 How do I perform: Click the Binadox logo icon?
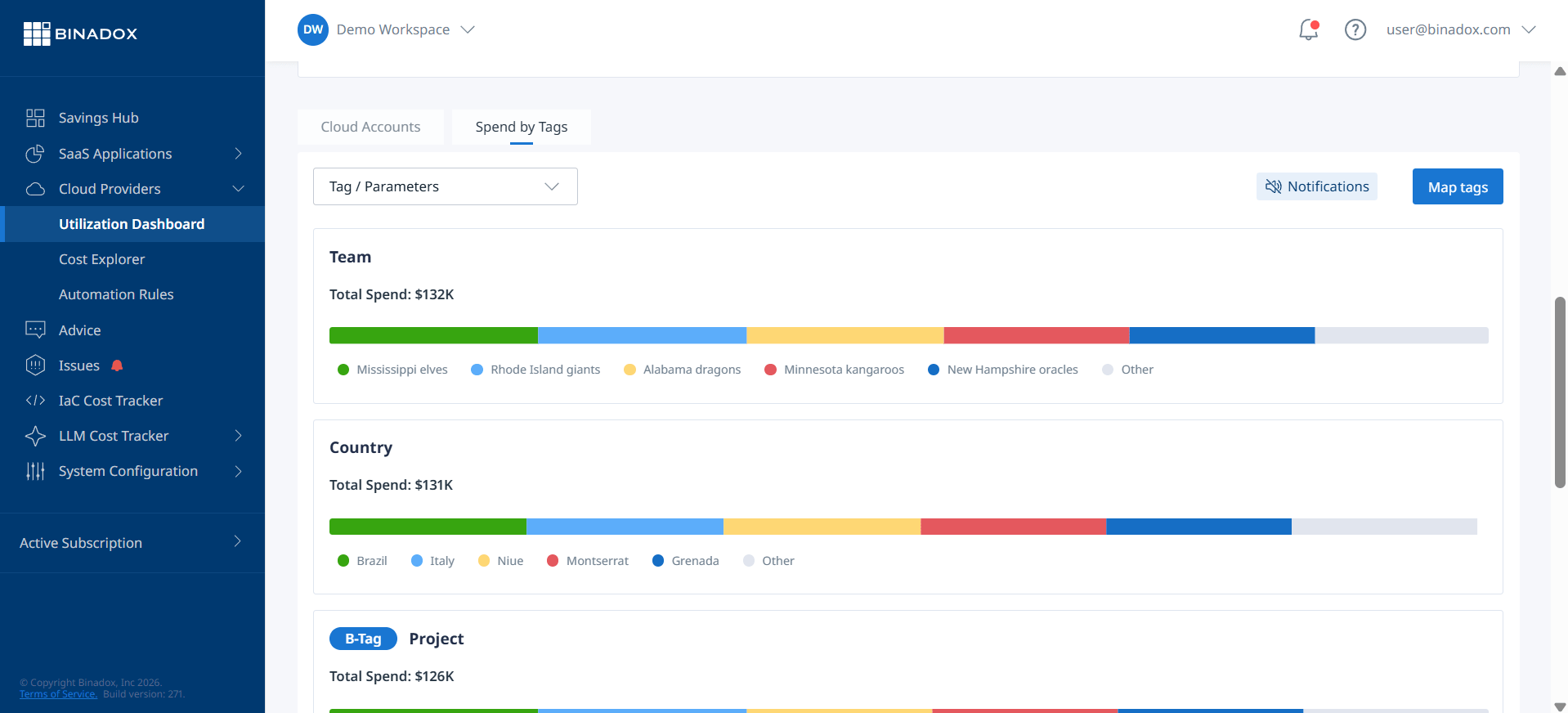[37, 34]
